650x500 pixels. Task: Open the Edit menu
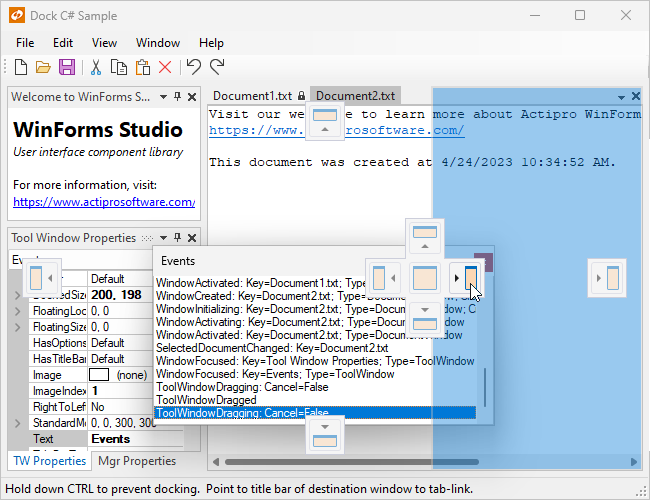coord(63,43)
